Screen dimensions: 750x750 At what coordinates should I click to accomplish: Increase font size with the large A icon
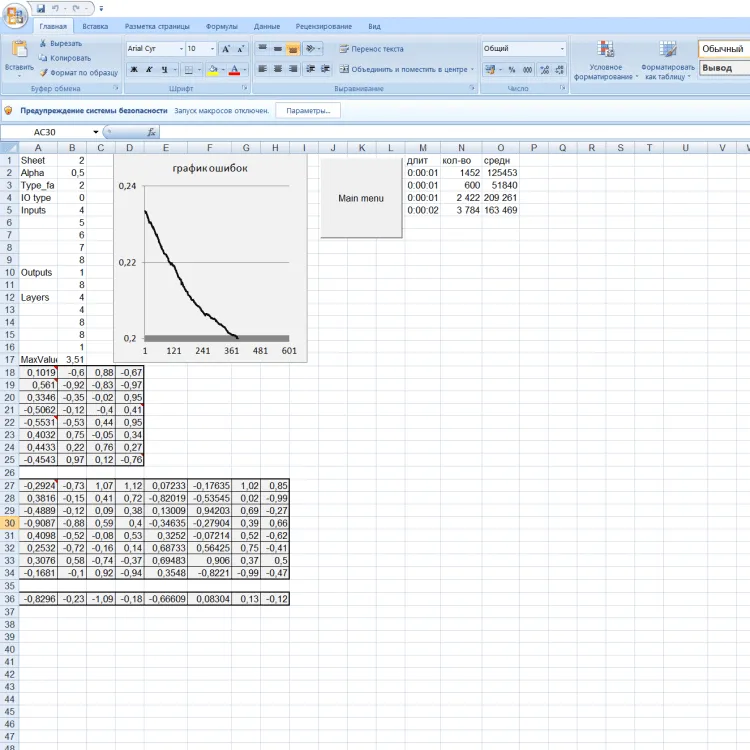(x=226, y=48)
